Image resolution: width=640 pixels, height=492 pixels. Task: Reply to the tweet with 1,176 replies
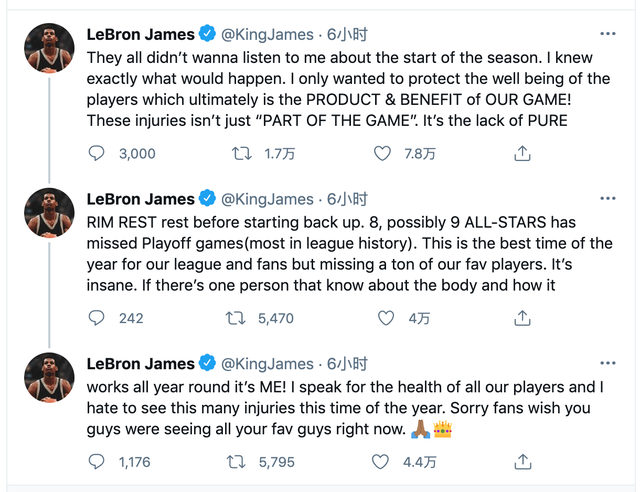coord(97,462)
